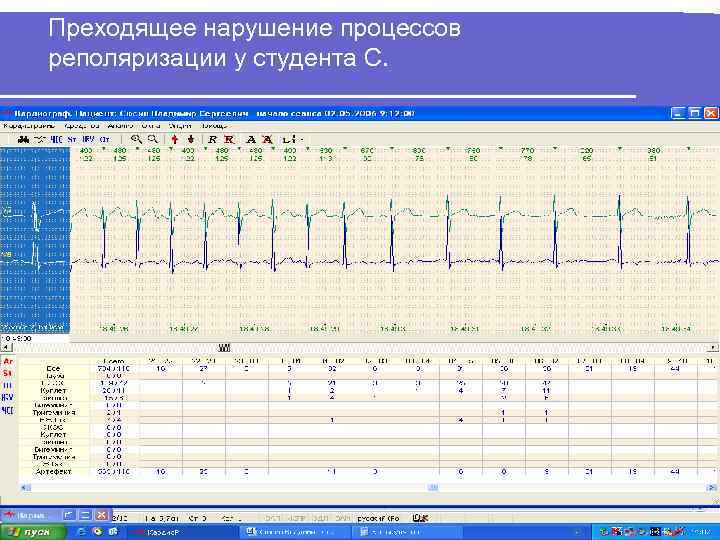Open the QT analysis toolbar button
This screenshot has width=720, height=540.
[x=105, y=139]
